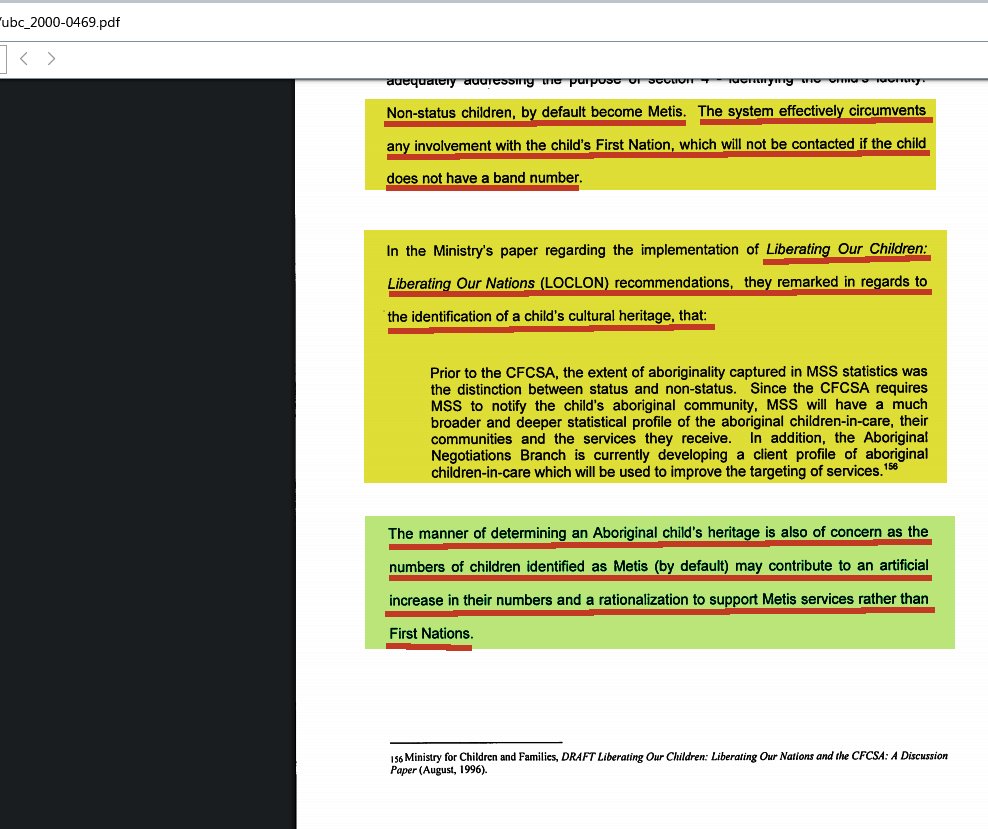Click the line starting 'The manner of determining'
This screenshot has width=988, height=829.
tap(658, 533)
